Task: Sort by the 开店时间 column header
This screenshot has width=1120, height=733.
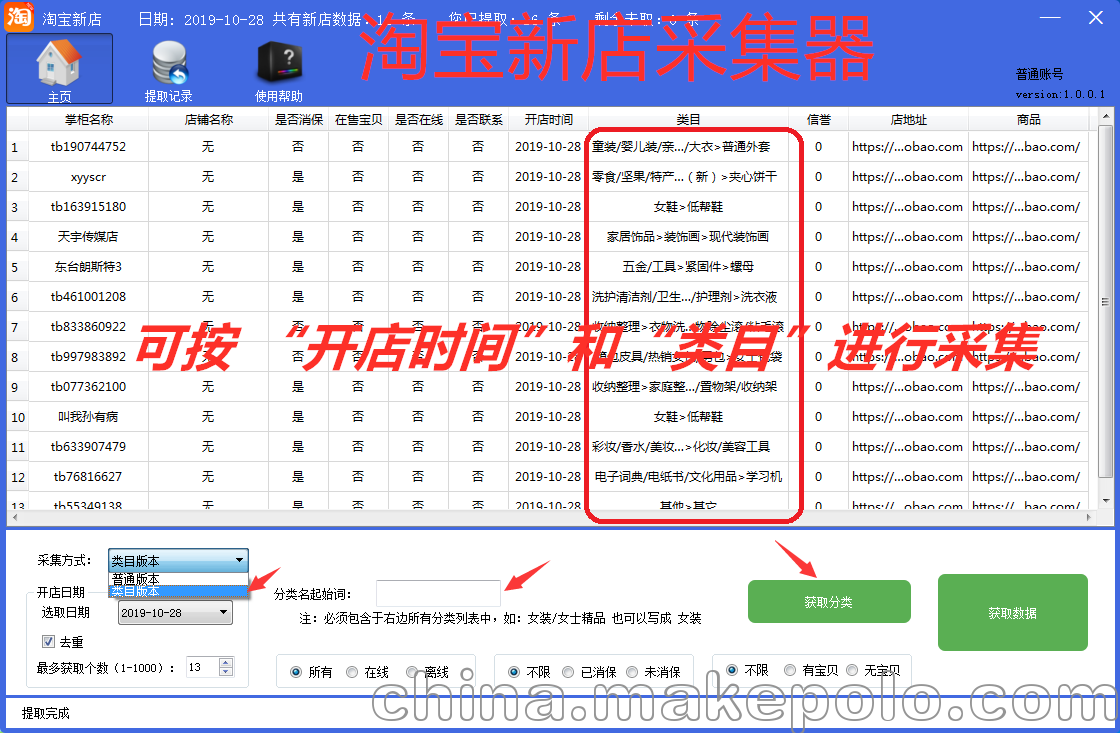Action: coord(549,119)
